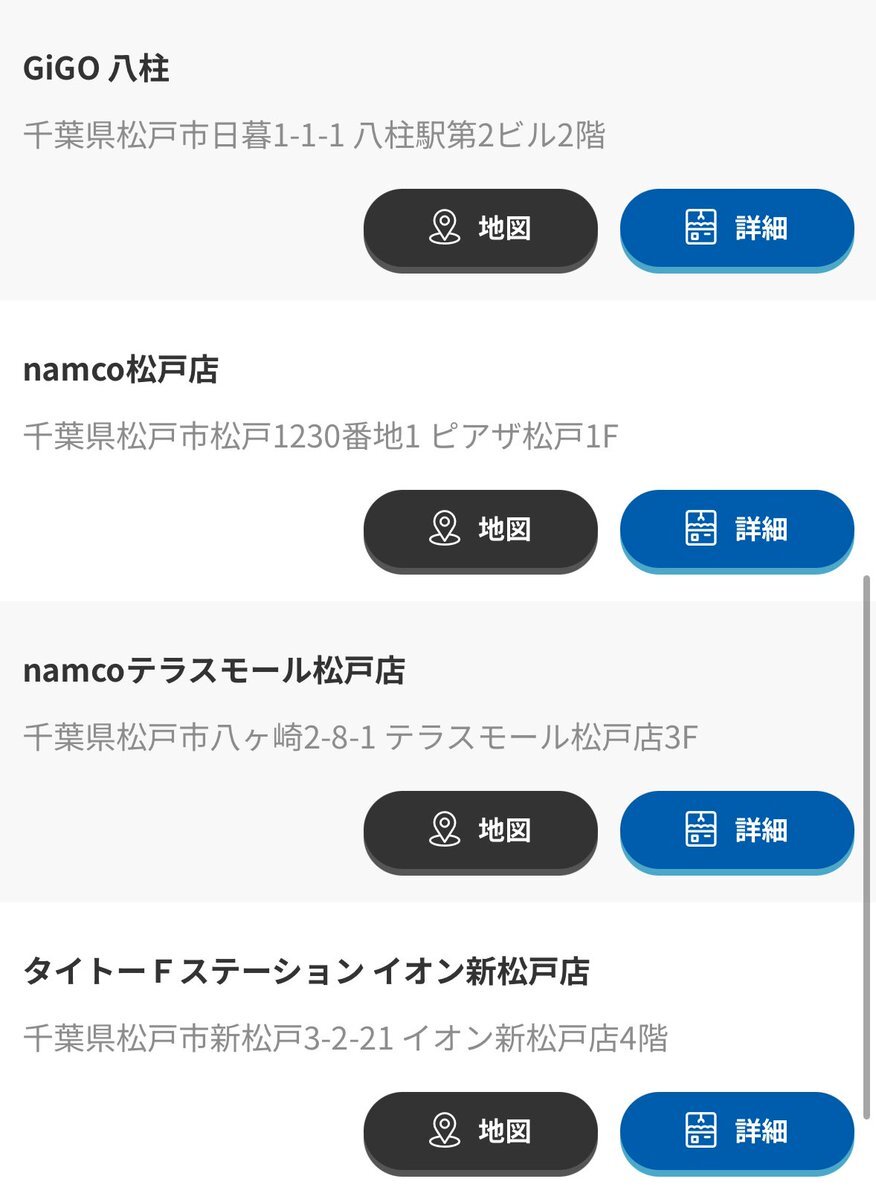
Task: Click the map pin icon for GiGO 八柱
Action: [445, 228]
